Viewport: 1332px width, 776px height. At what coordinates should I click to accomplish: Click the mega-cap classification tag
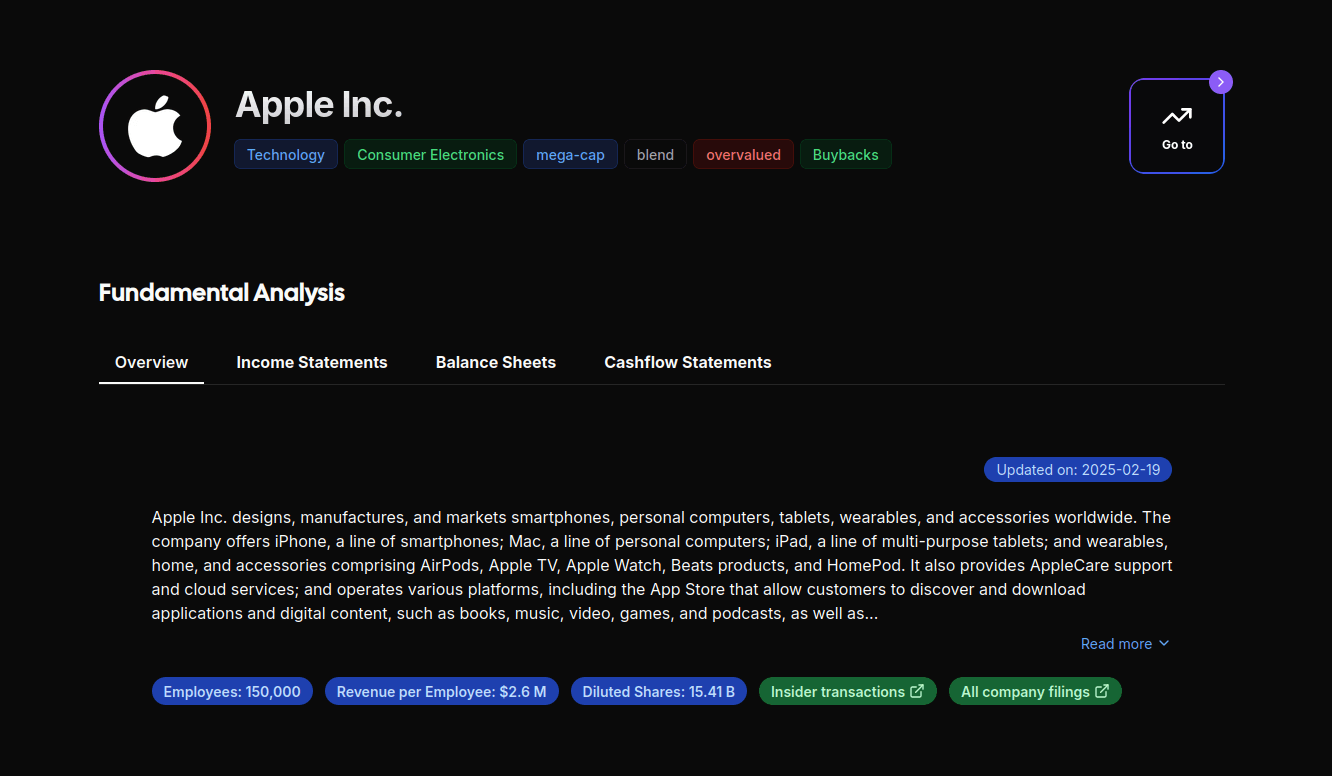(570, 154)
